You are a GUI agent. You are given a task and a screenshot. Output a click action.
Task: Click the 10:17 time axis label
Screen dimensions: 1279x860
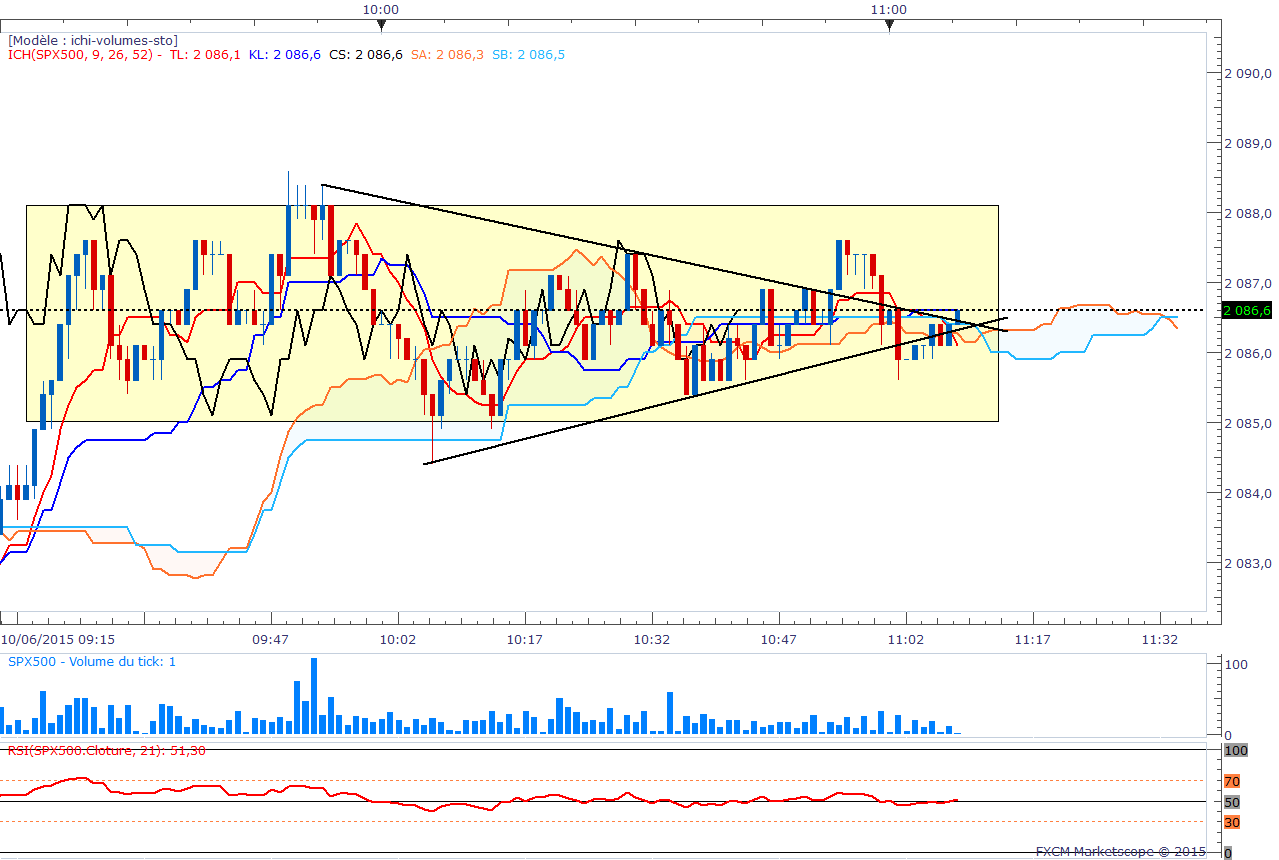click(x=524, y=638)
